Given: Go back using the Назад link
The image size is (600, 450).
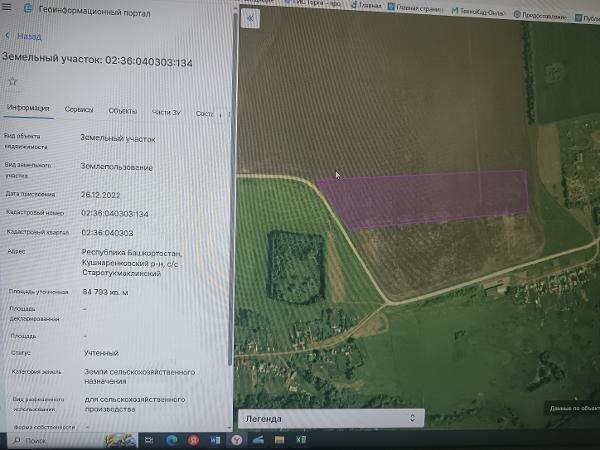Looking at the screenshot, I should [24, 36].
